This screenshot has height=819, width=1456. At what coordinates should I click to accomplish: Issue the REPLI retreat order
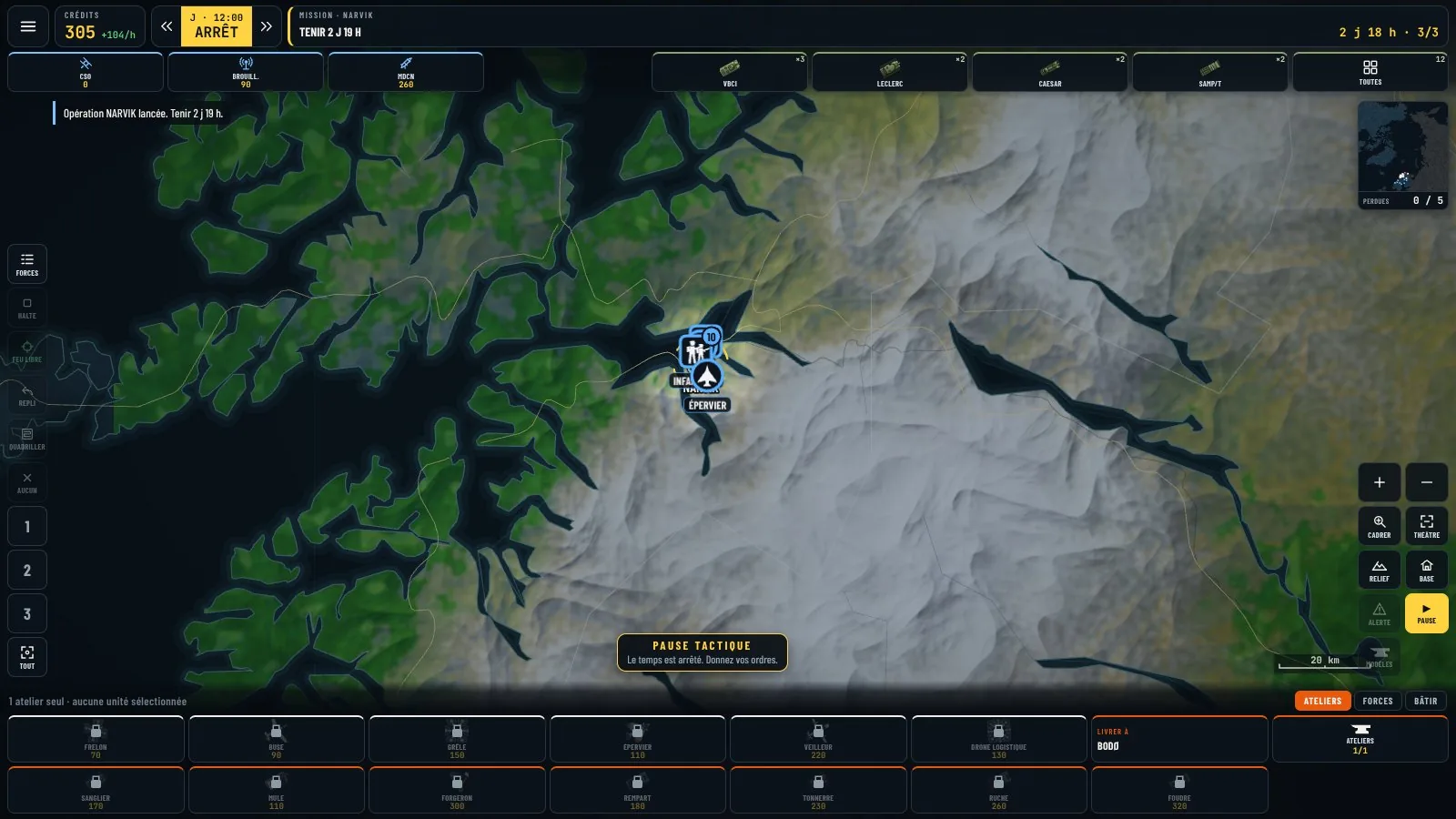tap(27, 395)
